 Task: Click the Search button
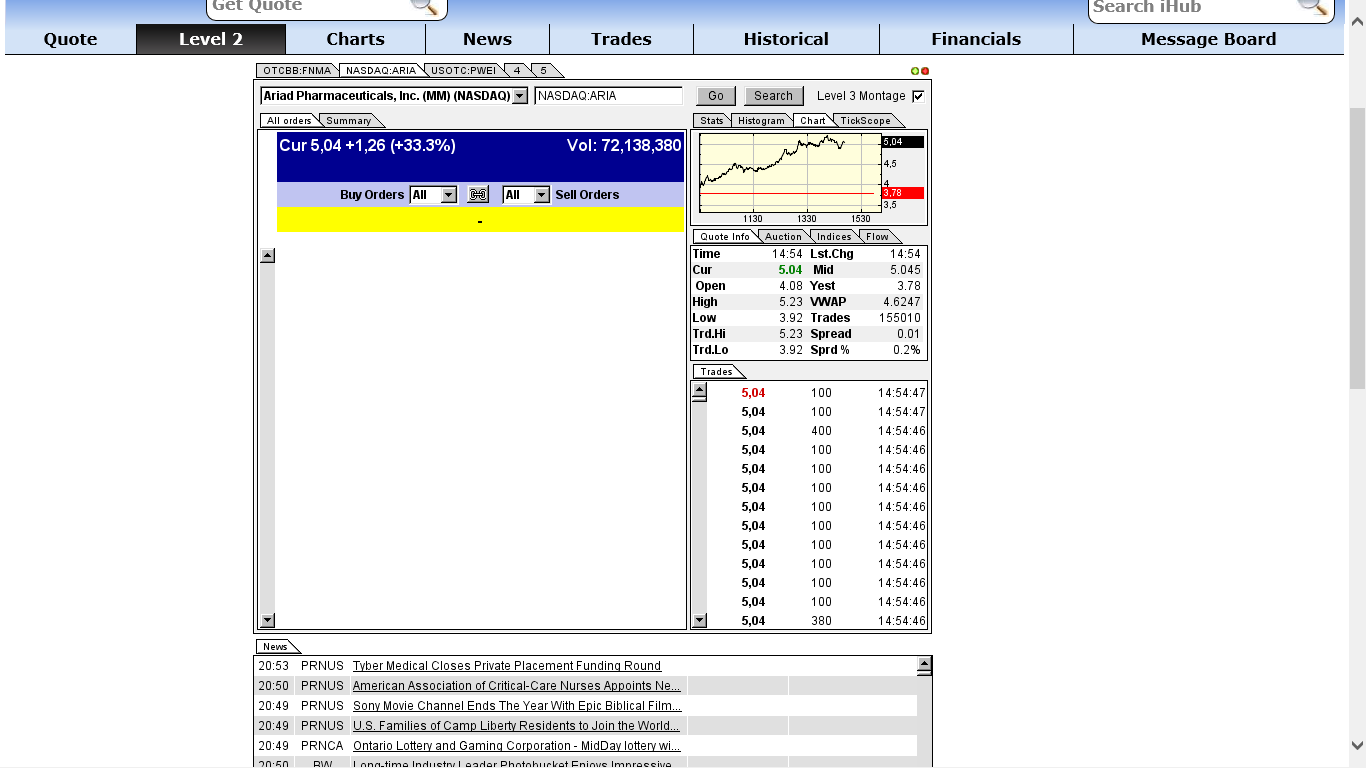click(x=773, y=95)
